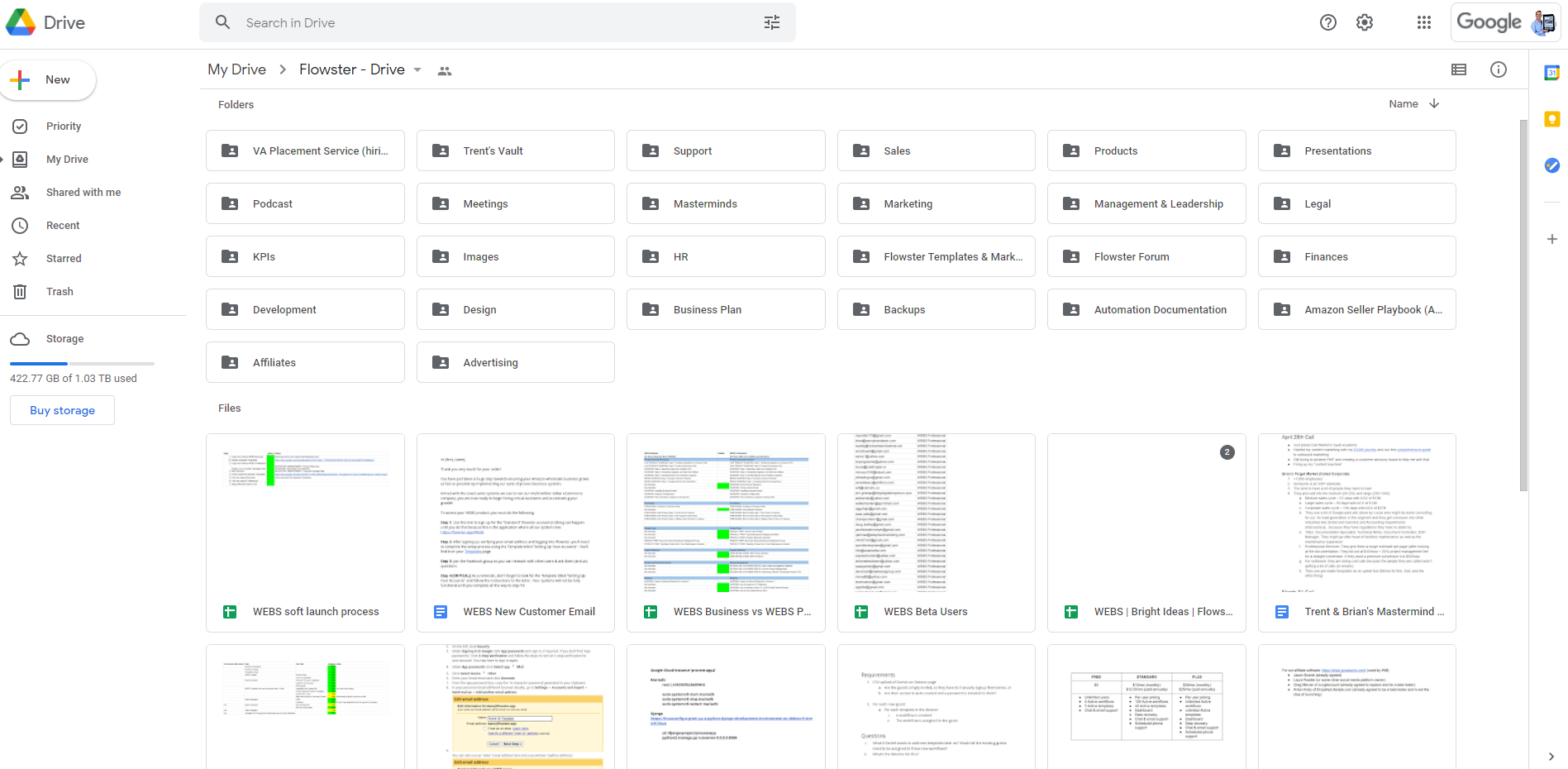
Task: Open Google Keep side panel
Action: click(1552, 119)
